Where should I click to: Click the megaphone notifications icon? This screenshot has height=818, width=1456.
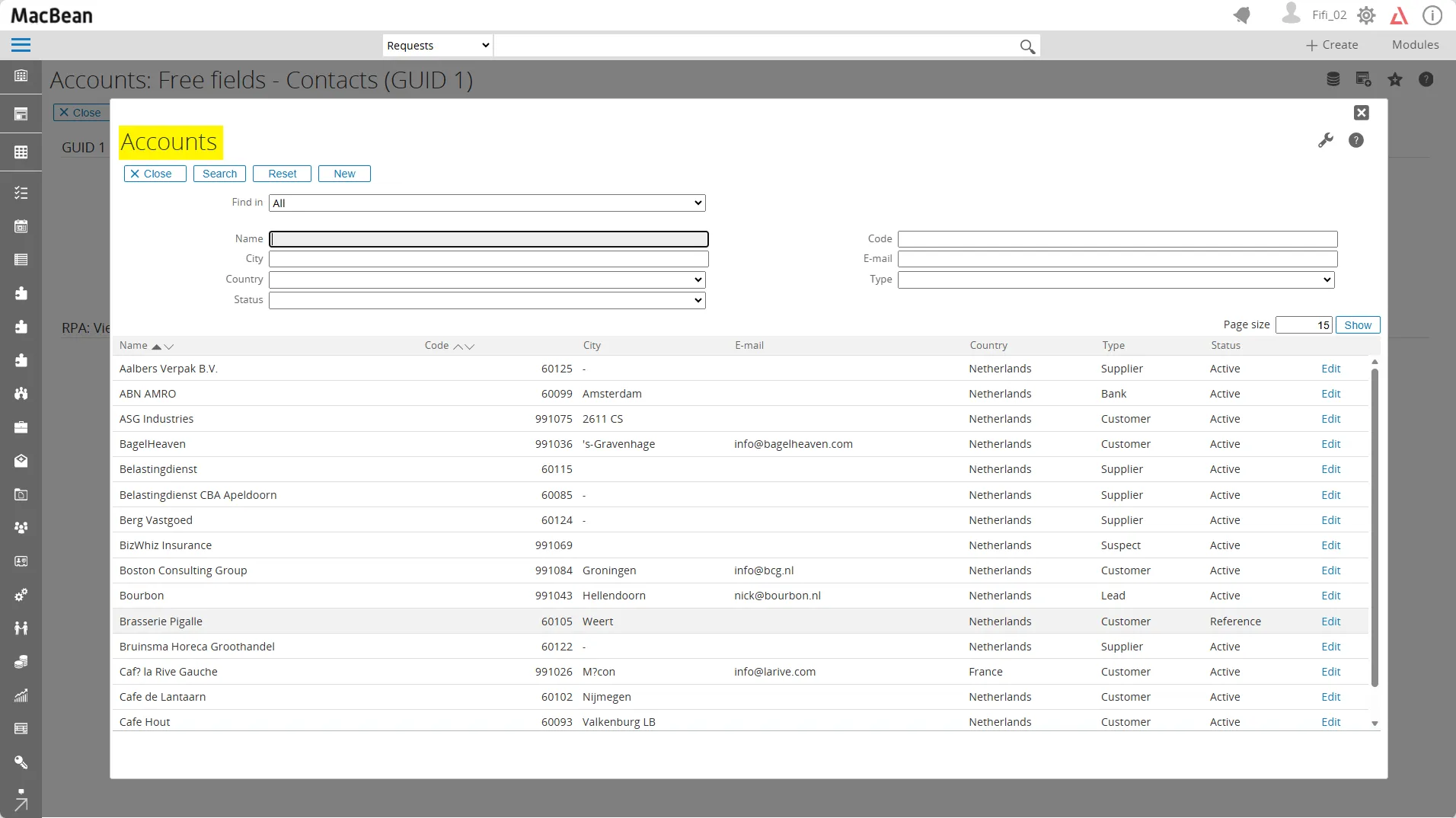[x=1242, y=15]
